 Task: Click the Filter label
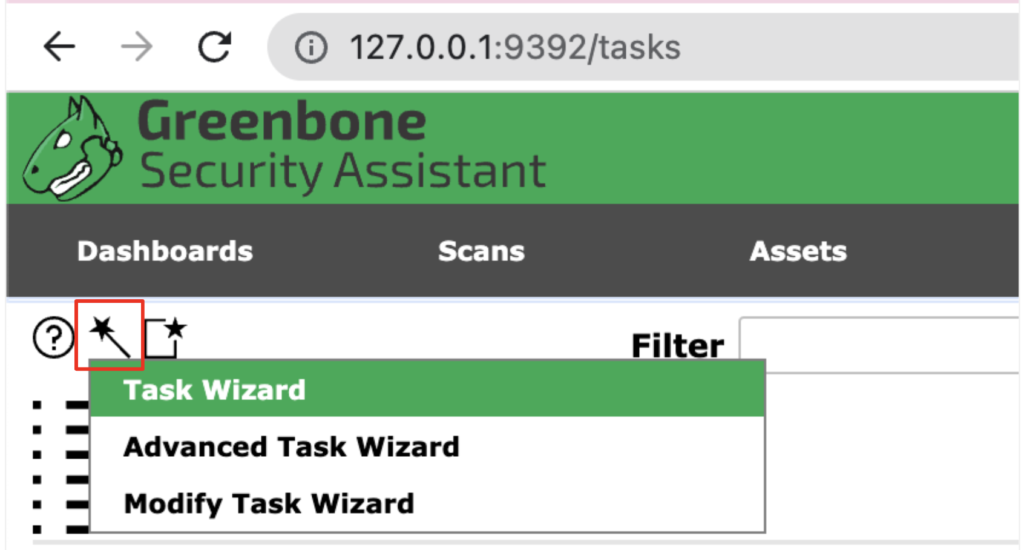[x=678, y=345]
